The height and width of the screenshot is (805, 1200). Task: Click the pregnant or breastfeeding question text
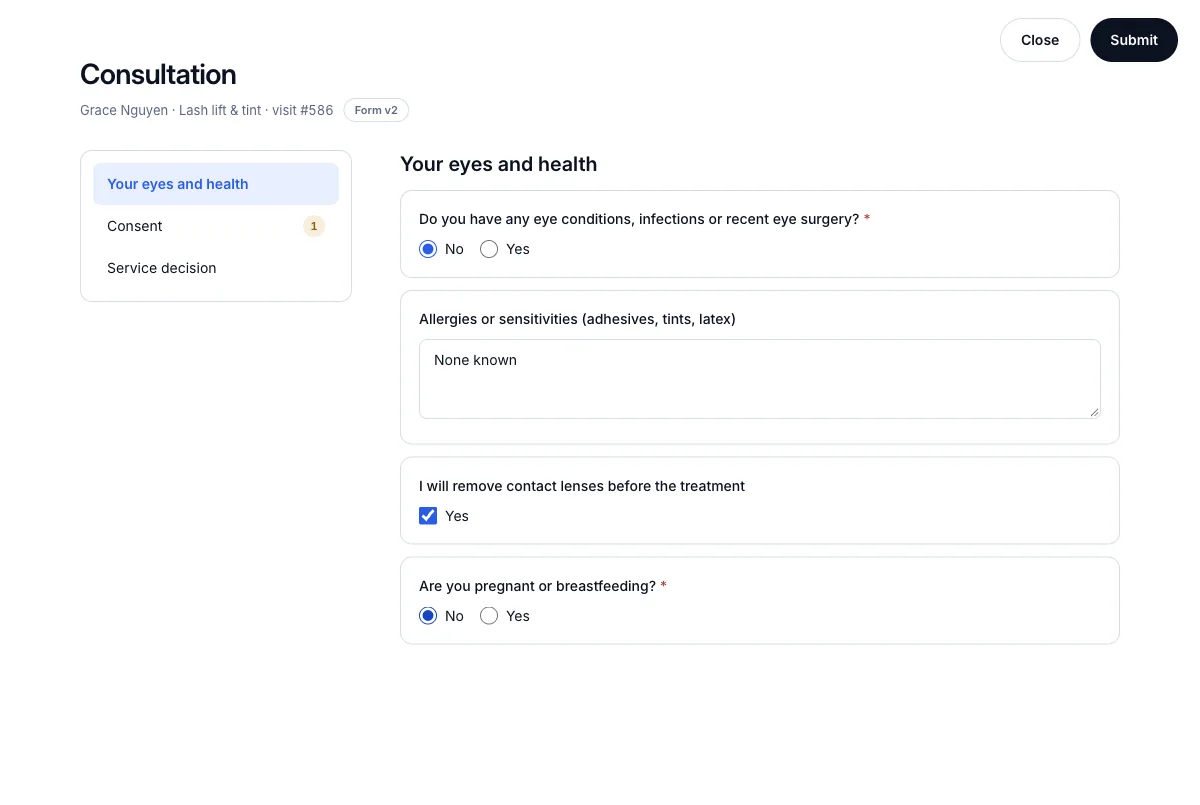click(x=537, y=586)
